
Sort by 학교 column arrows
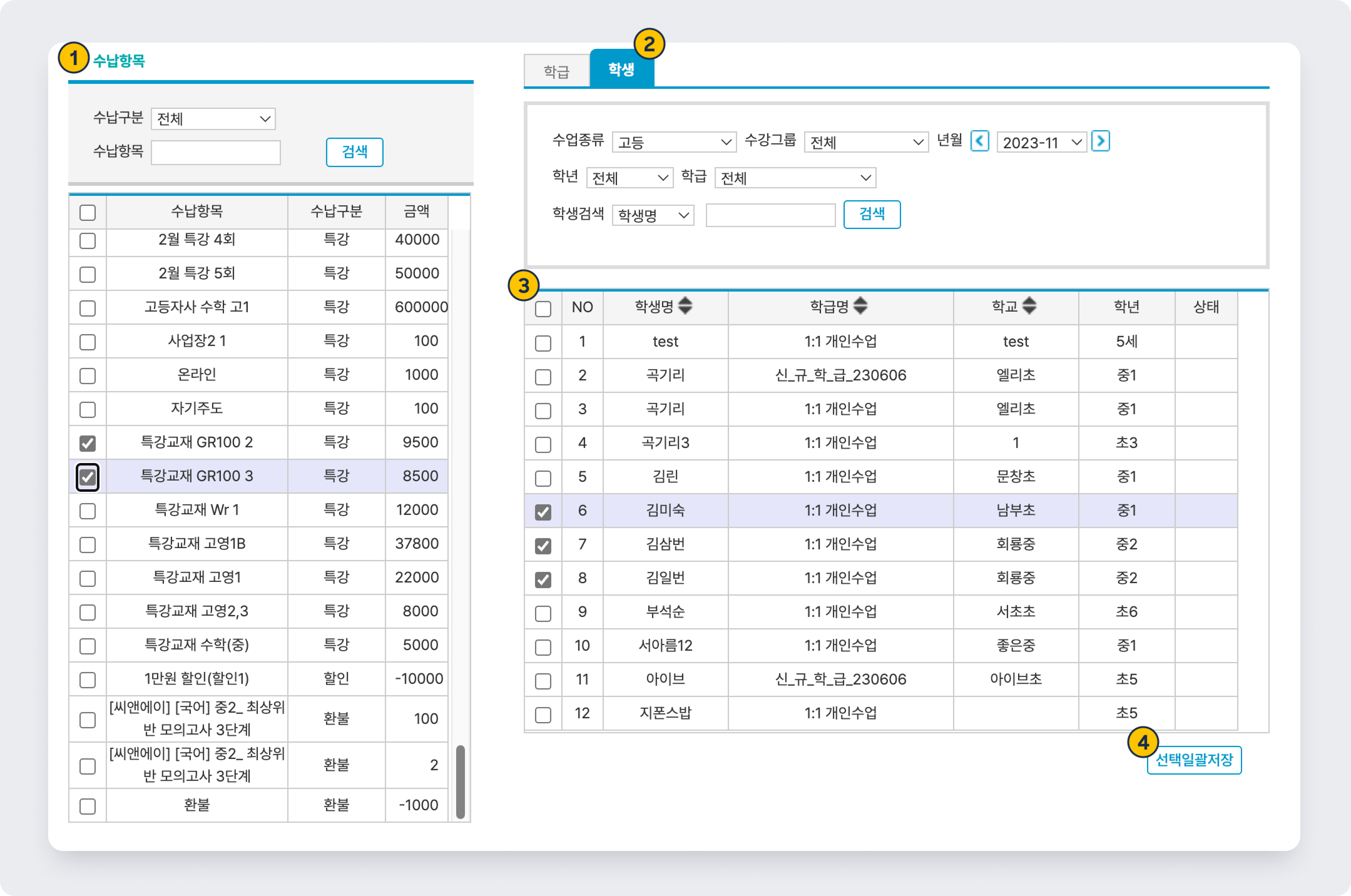(x=1029, y=306)
